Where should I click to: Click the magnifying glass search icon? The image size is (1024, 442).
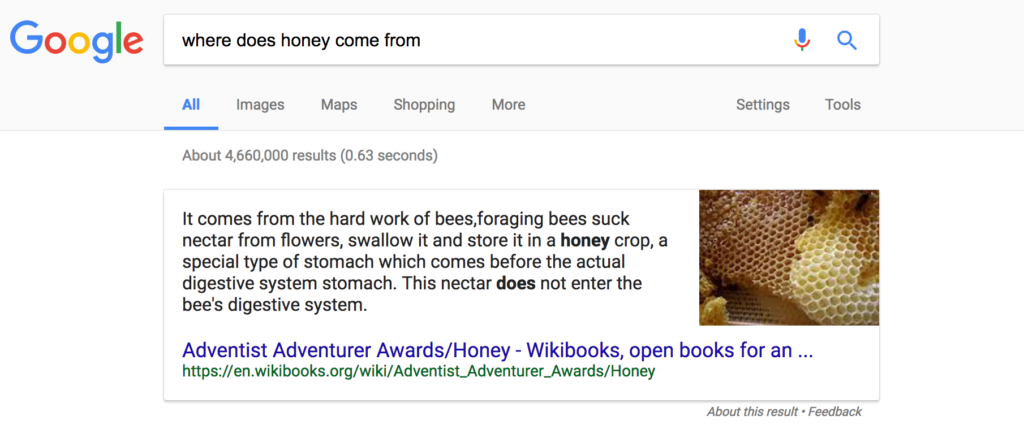point(847,40)
